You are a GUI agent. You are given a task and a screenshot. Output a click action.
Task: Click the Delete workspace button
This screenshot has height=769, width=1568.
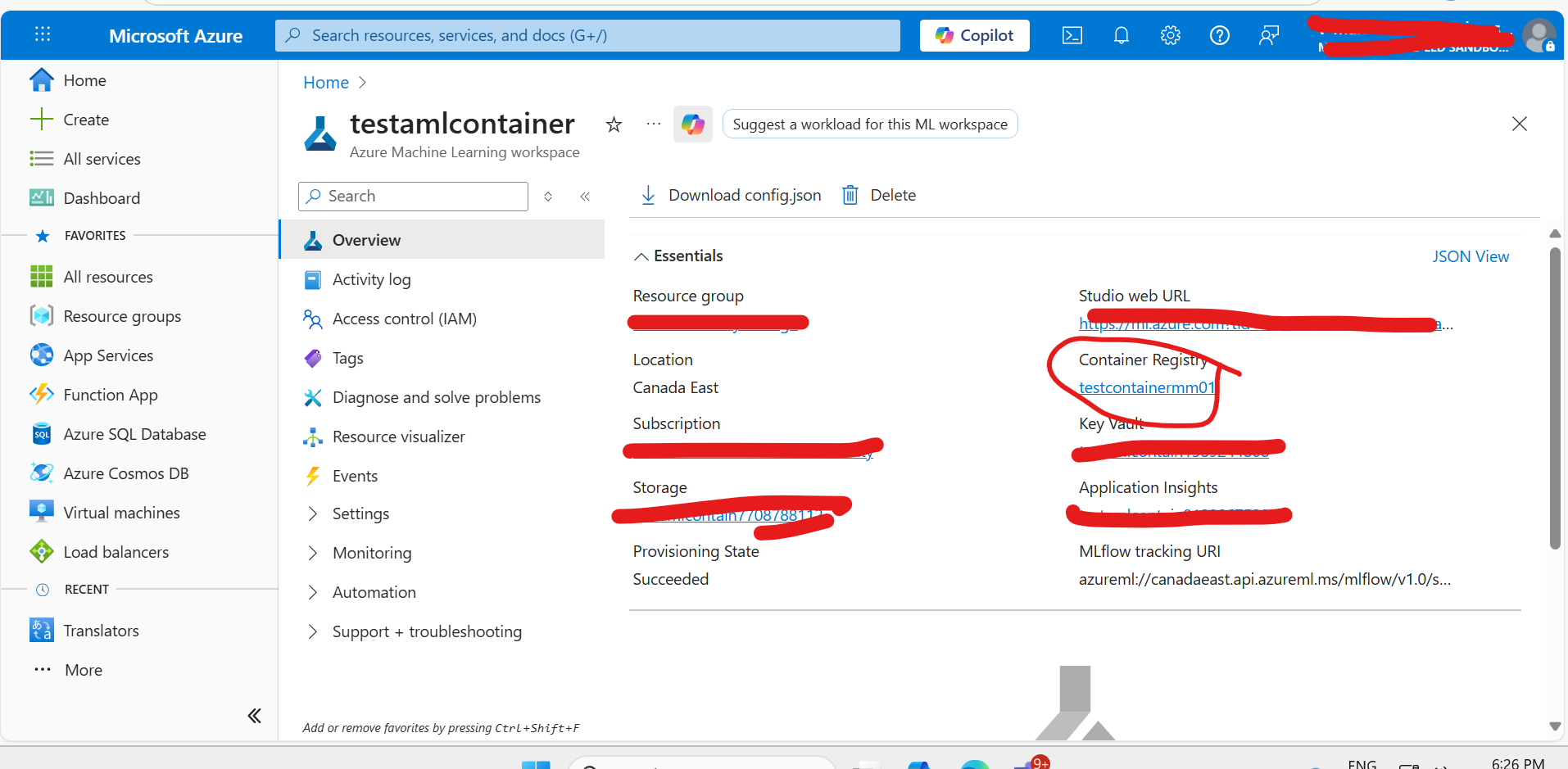pyautogui.click(x=879, y=195)
